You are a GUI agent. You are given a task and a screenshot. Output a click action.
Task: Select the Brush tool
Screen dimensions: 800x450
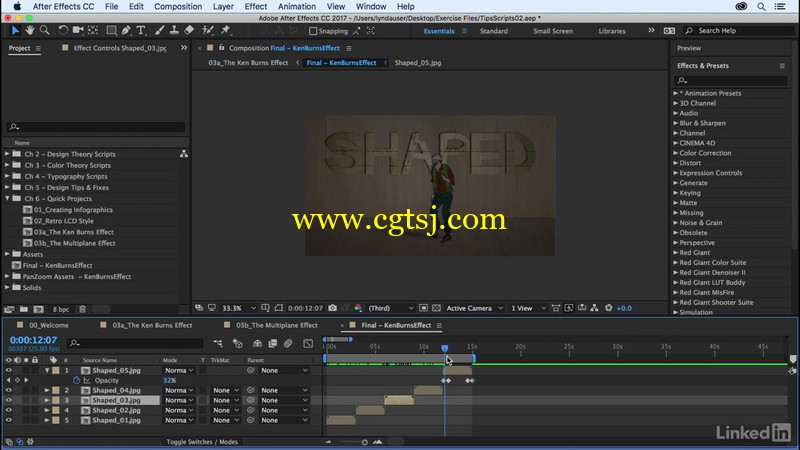click(159, 31)
